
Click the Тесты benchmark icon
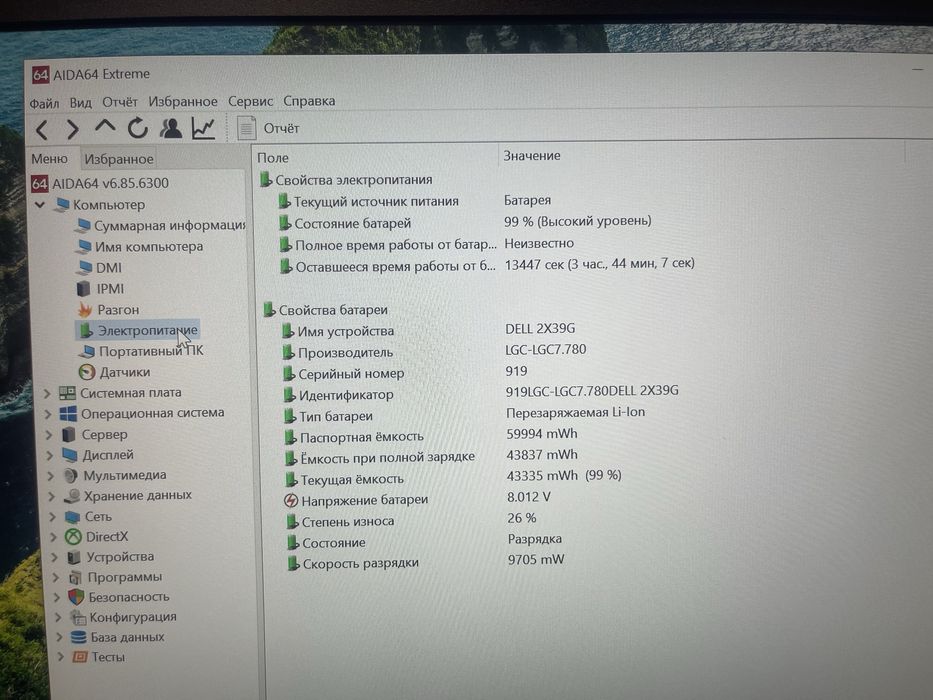[79, 657]
